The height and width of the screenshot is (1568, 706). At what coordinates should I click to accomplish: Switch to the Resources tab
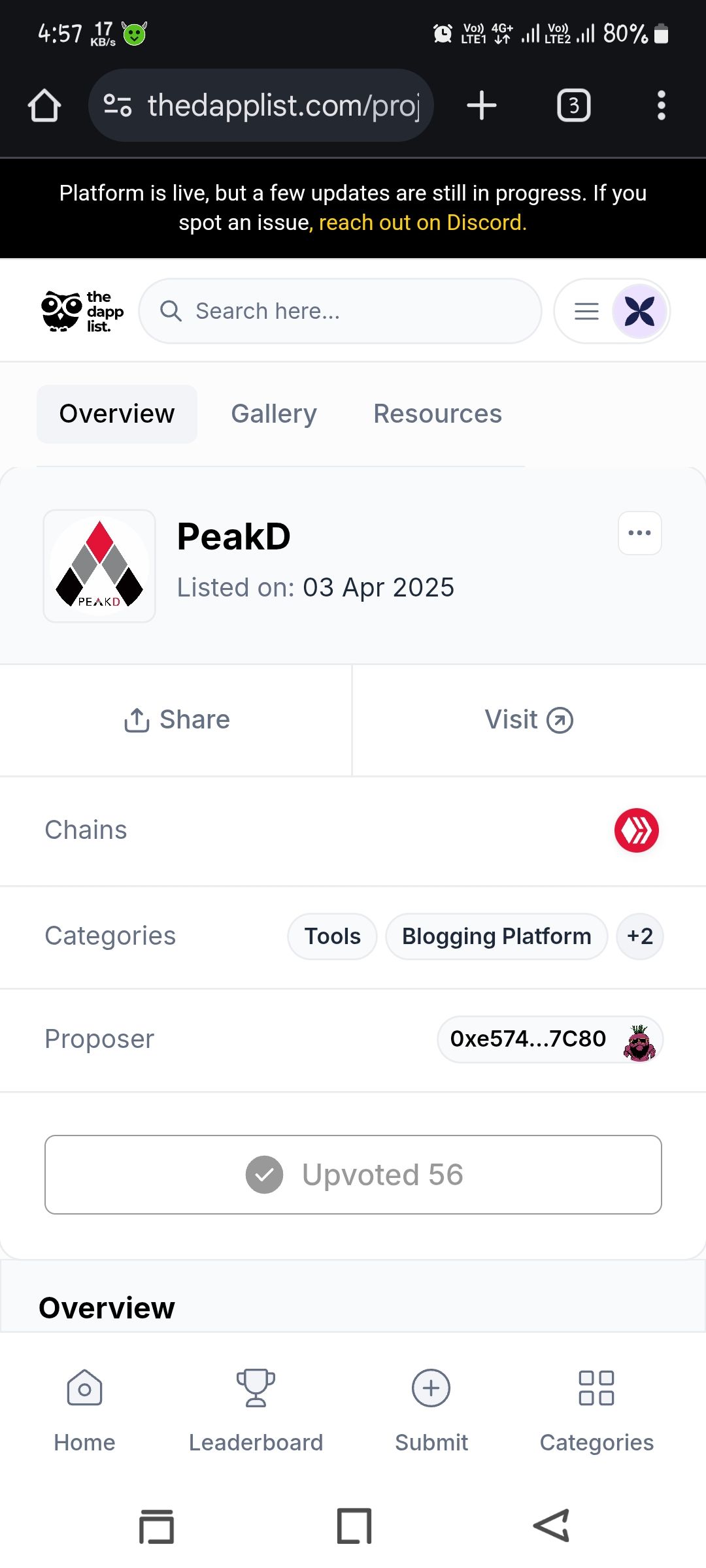pyautogui.click(x=437, y=414)
